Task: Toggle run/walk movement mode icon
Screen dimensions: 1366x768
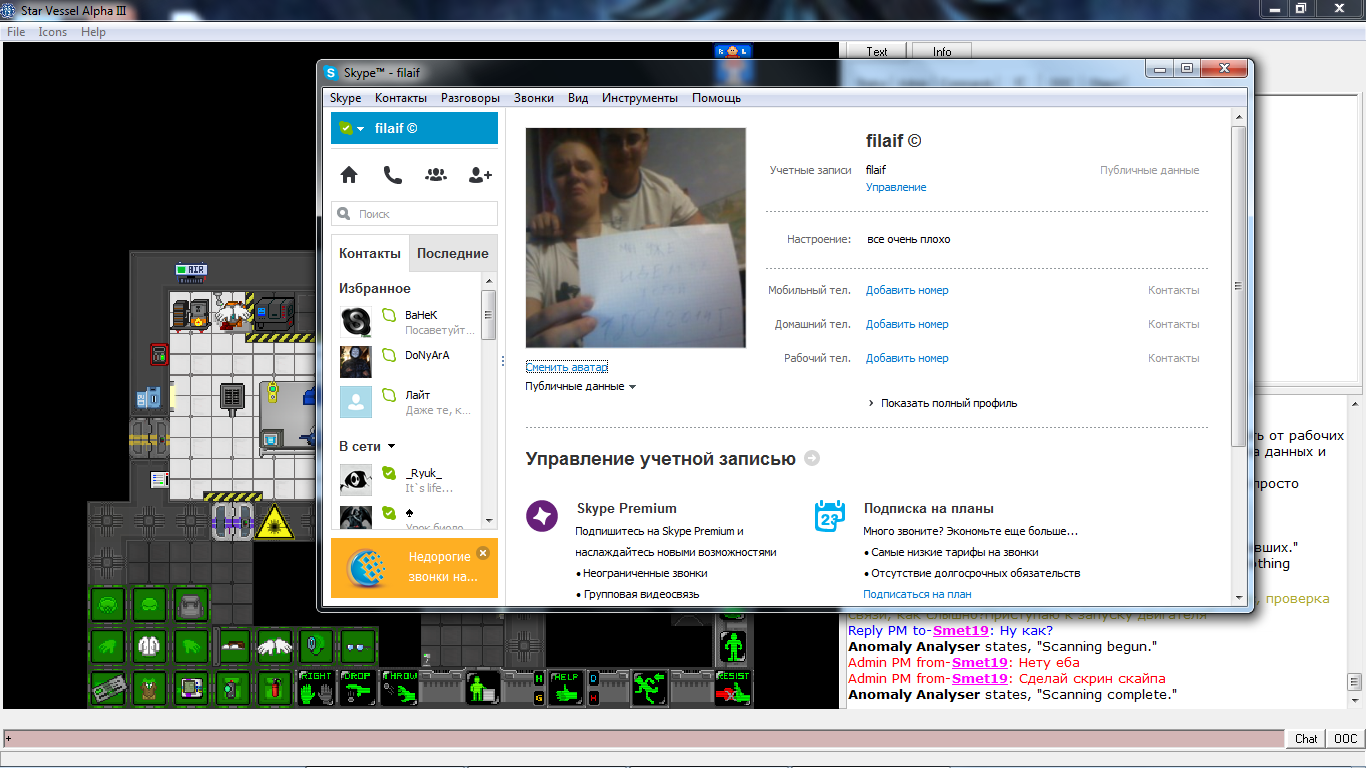Action: click(x=650, y=688)
